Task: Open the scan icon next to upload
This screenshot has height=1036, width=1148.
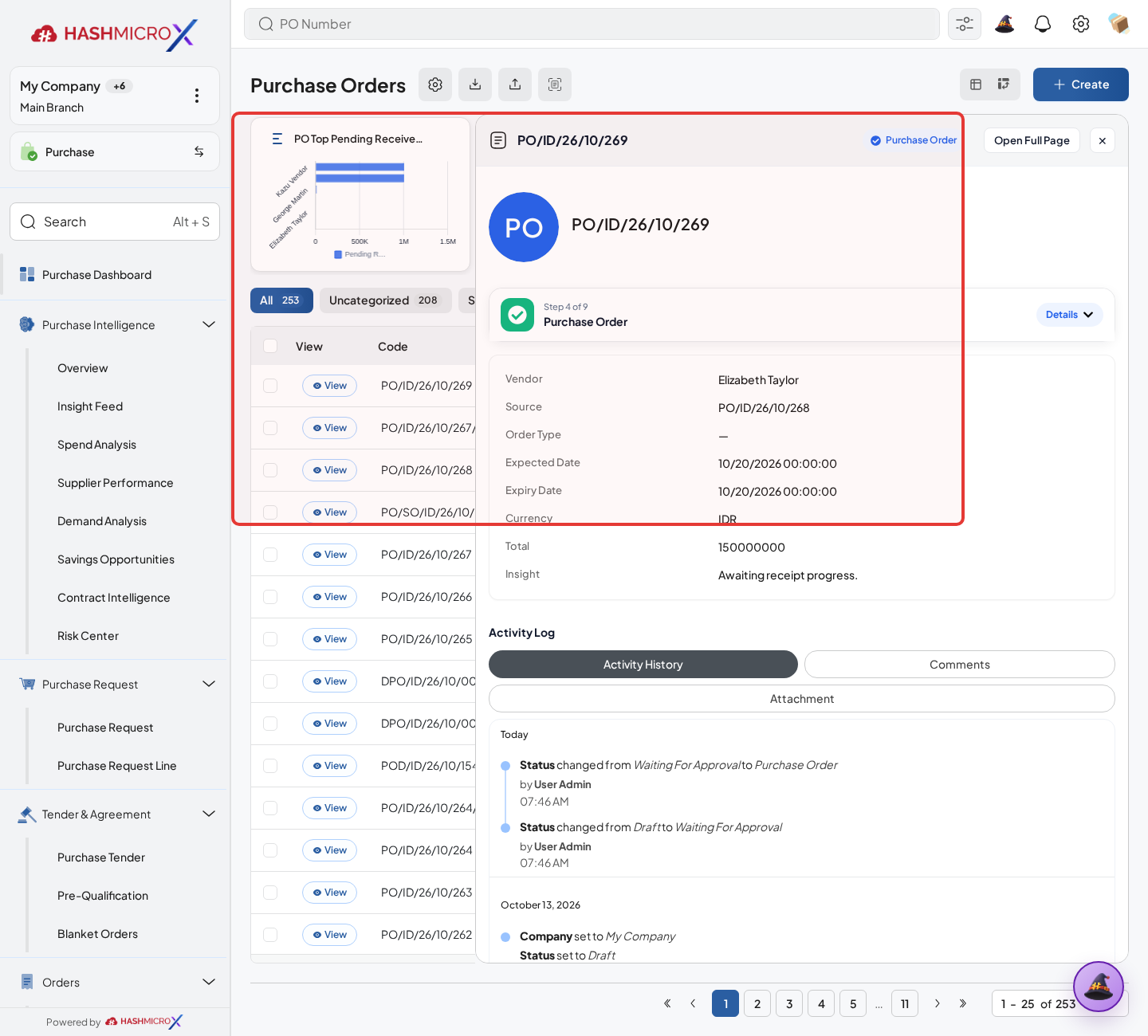Action: pyautogui.click(x=555, y=84)
